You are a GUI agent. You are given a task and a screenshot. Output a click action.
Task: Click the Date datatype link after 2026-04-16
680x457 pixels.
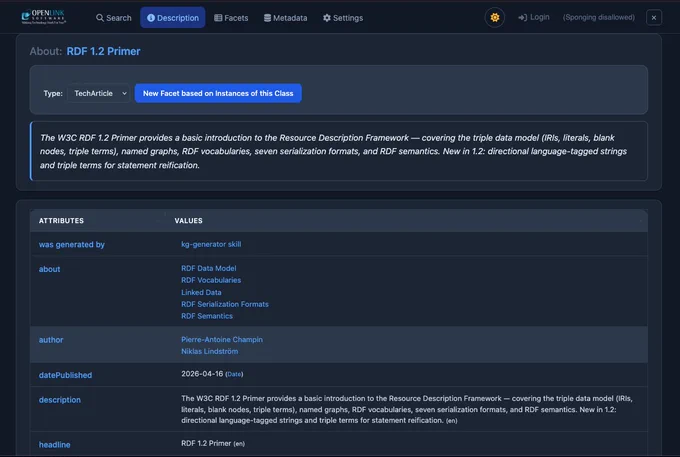point(234,374)
